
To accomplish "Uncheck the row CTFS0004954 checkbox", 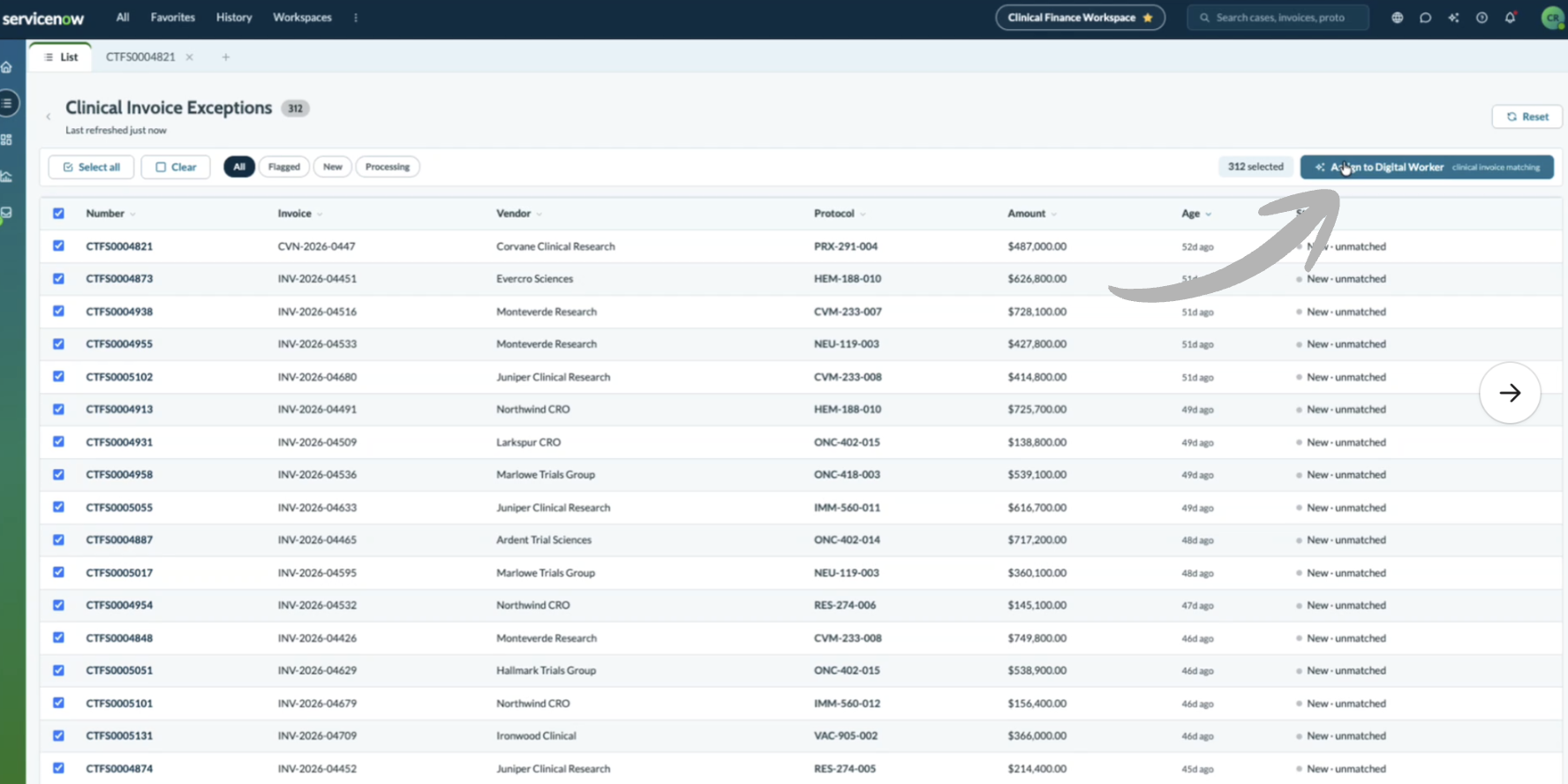I will [x=58, y=606].
